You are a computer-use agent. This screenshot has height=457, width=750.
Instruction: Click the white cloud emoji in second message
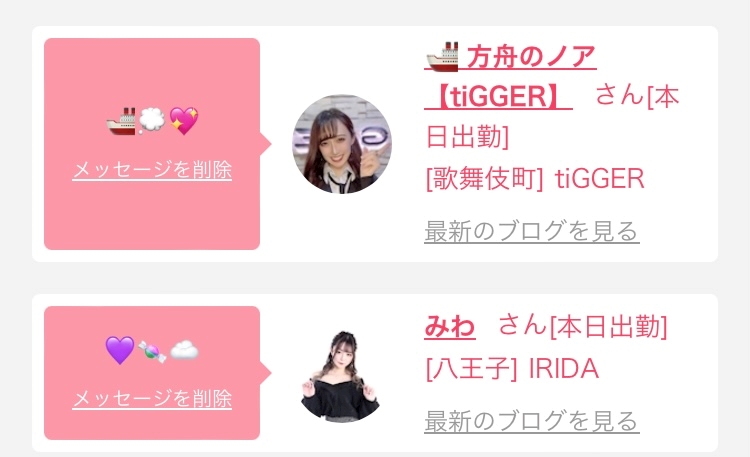tap(184, 350)
